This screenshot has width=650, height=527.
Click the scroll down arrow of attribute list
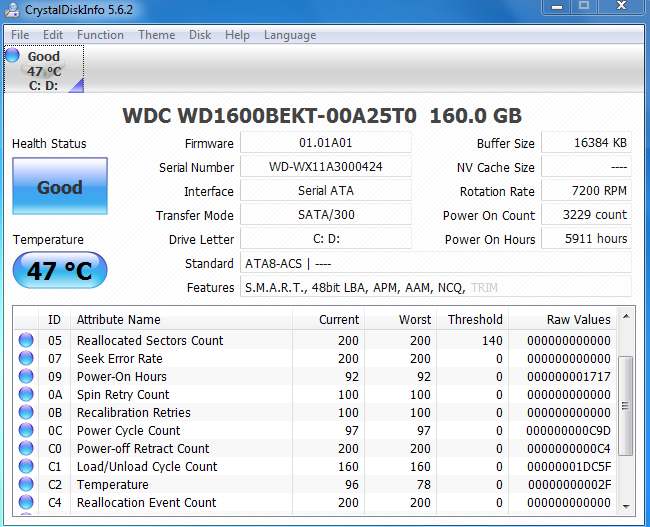[626, 506]
